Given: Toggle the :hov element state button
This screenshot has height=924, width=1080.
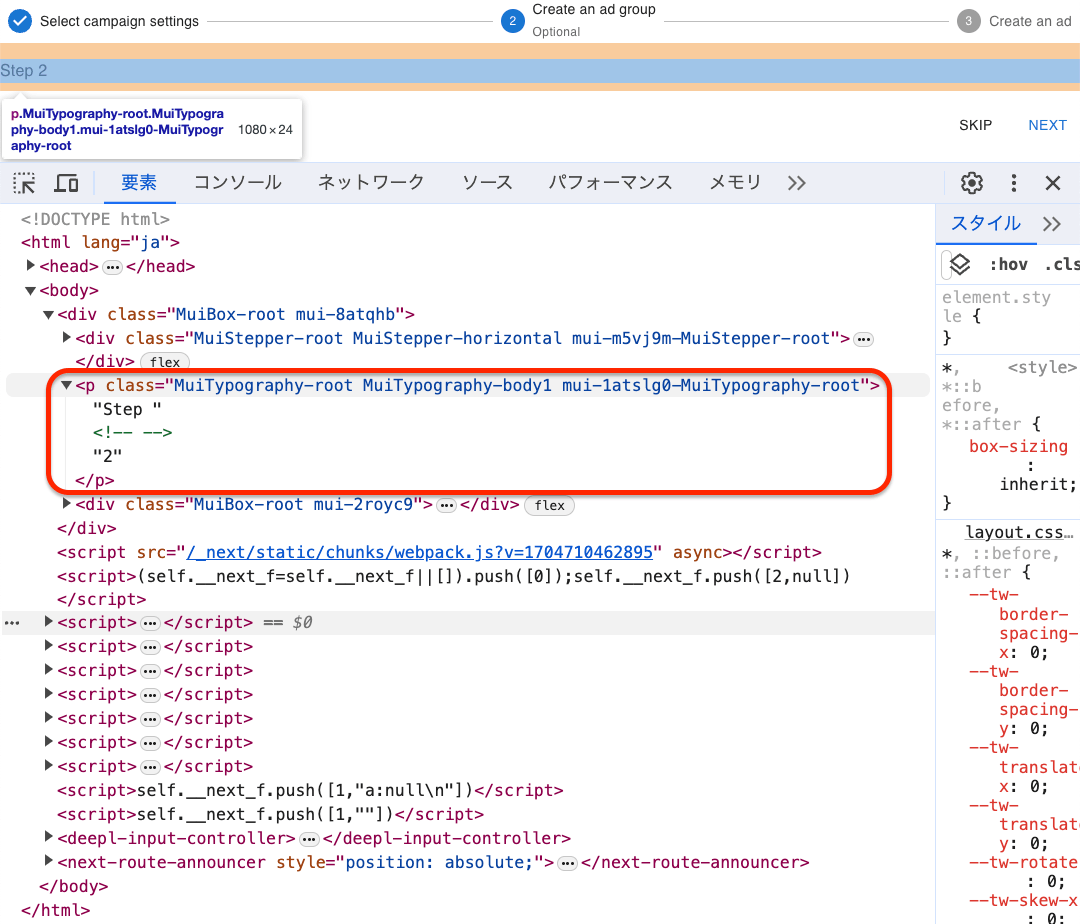Looking at the screenshot, I should (1008, 264).
